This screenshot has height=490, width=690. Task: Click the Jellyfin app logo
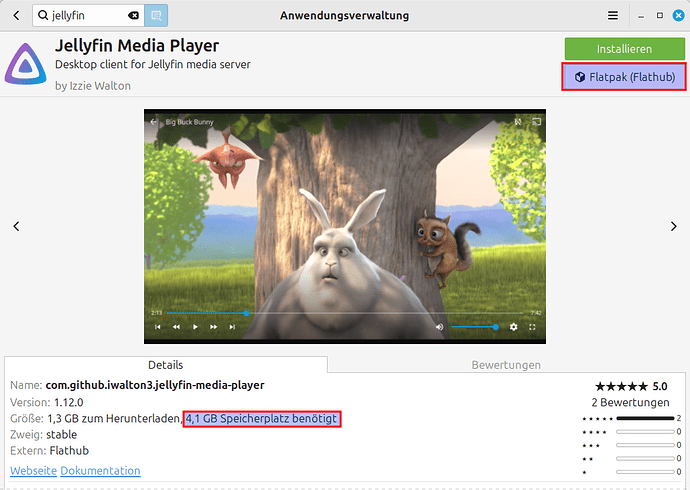(26, 64)
